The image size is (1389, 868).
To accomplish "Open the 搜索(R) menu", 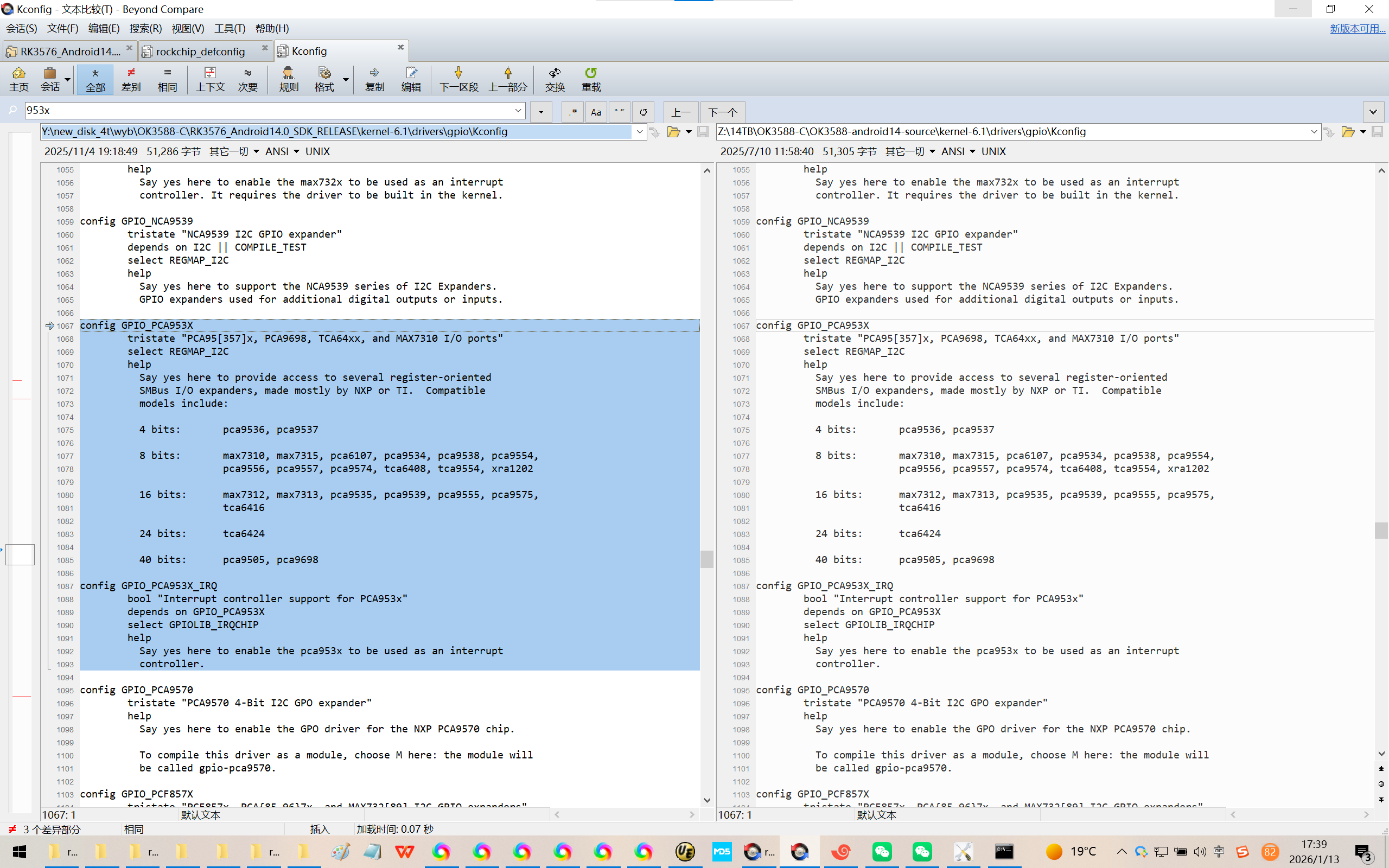I will [145, 28].
